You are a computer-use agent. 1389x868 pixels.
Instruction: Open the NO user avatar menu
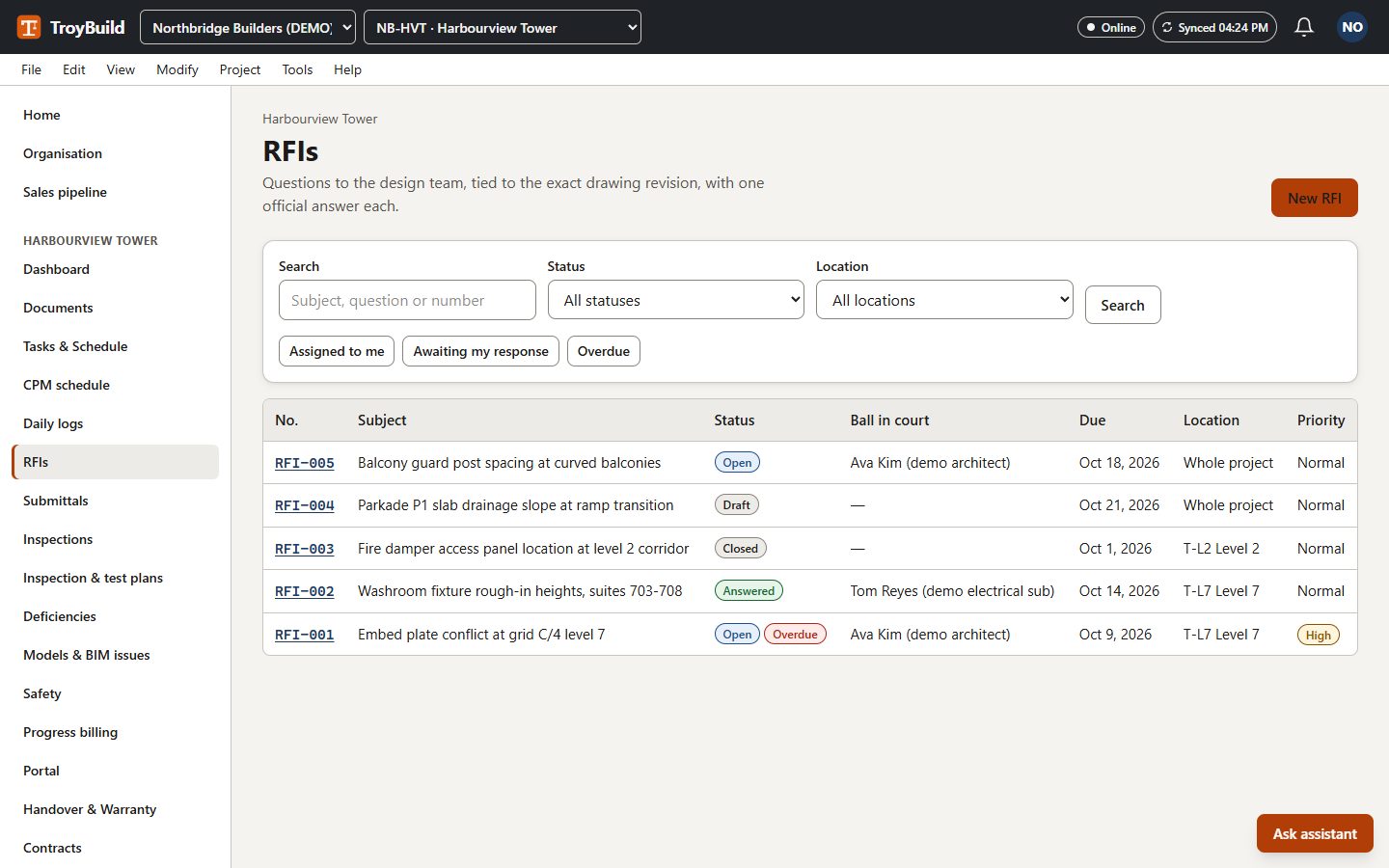point(1352,27)
